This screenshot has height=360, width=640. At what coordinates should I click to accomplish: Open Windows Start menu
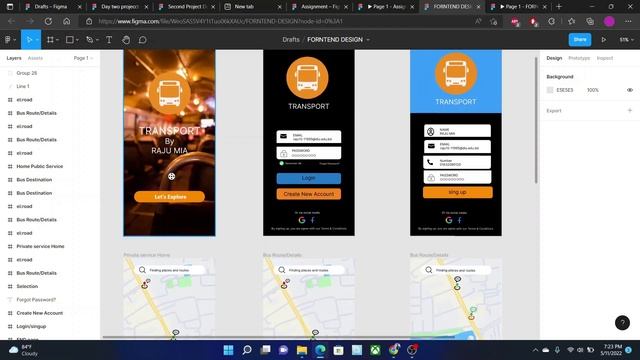(229, 350)
